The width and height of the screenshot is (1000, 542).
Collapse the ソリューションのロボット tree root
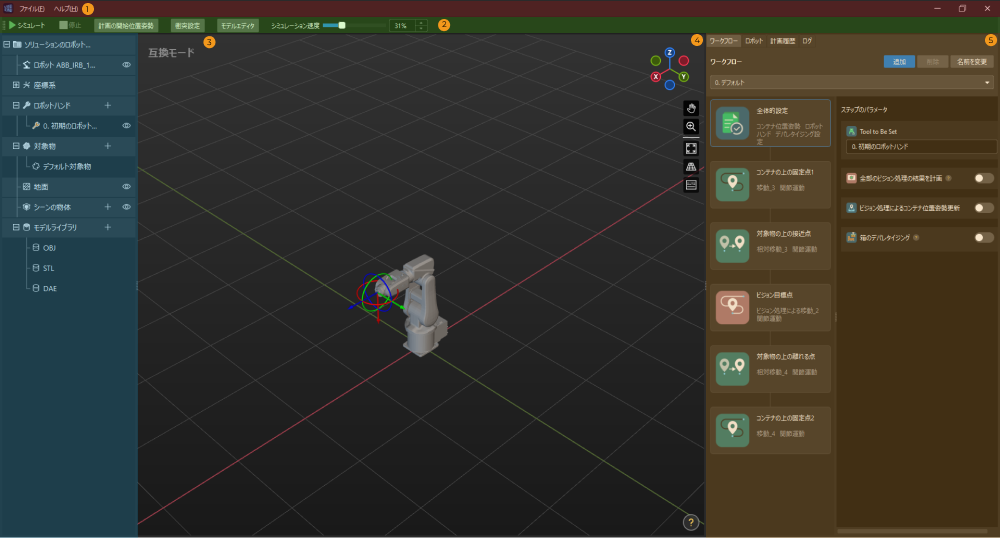click(x=6, y=45)
